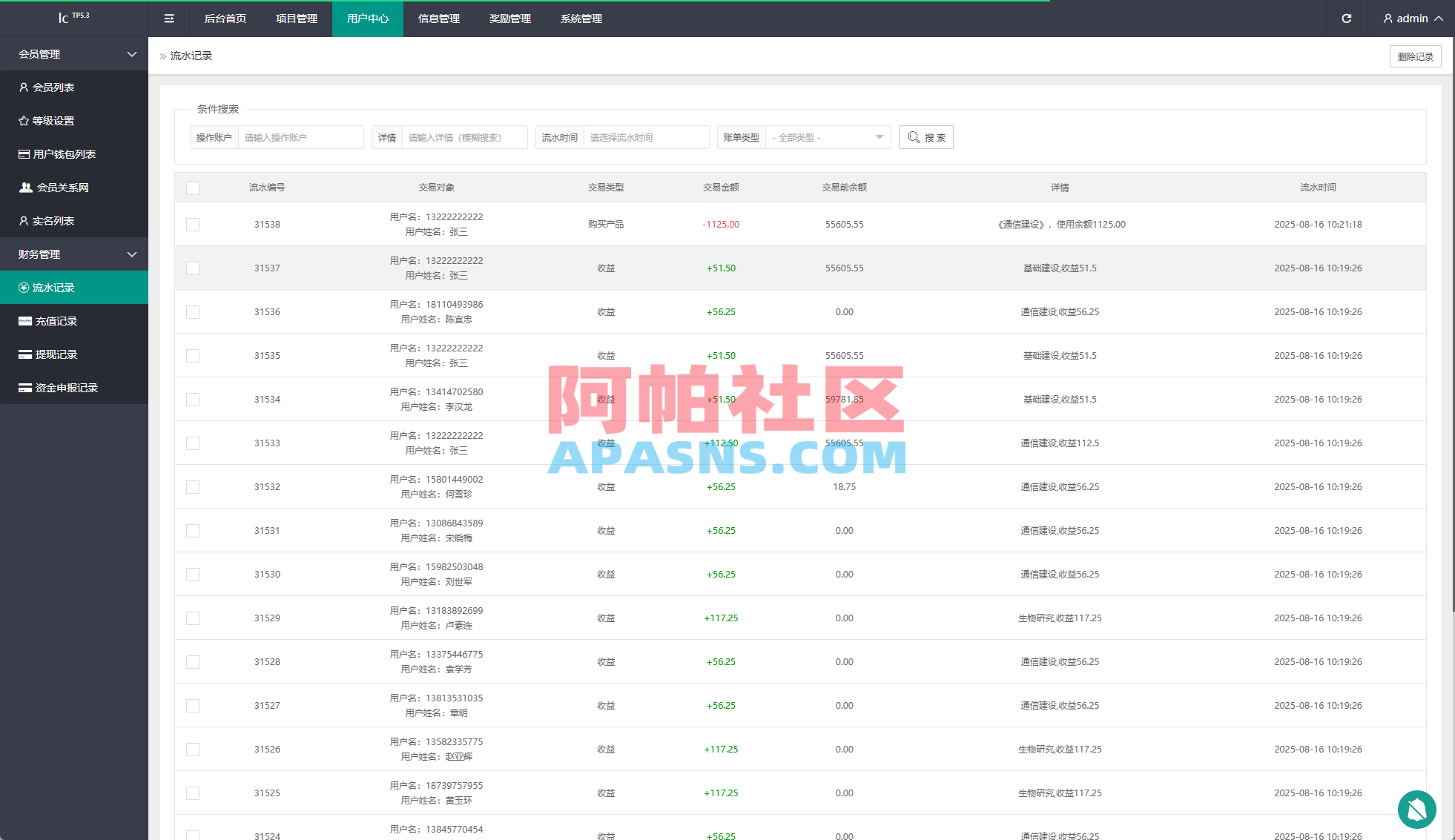Screen dimensions: 1455x840
Task: Expand the admin account menu
Action: coord(1411,19)
